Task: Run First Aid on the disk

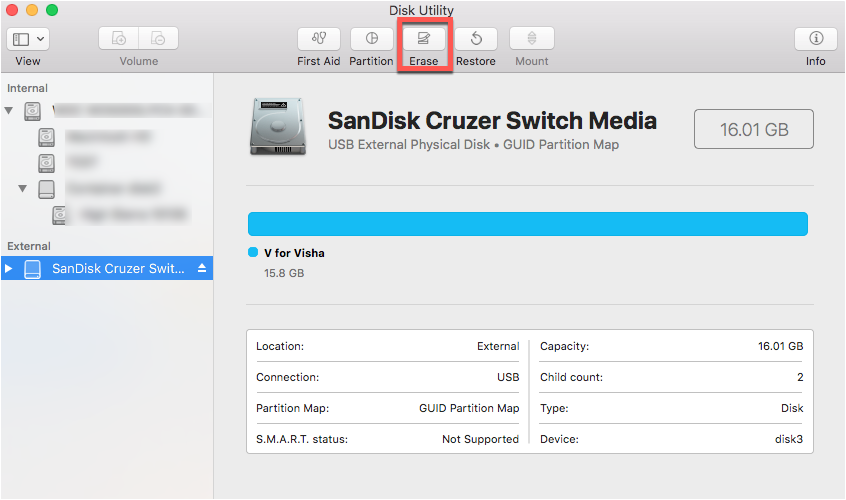Action: tap(319, 38)
